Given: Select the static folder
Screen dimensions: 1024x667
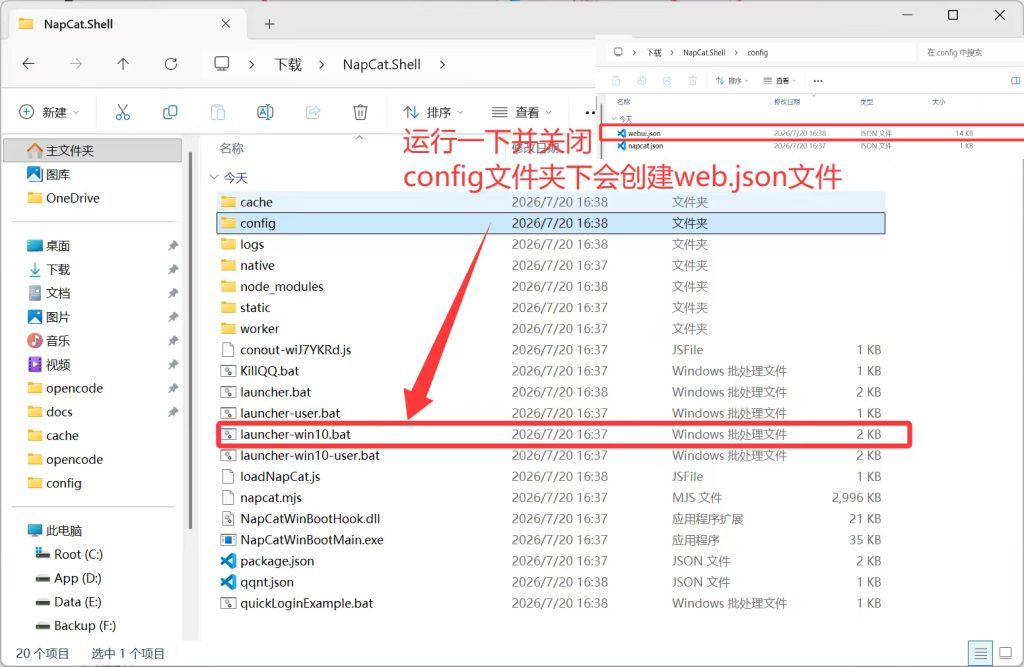Looking at the screenshot, I should [x=551, y=308].
